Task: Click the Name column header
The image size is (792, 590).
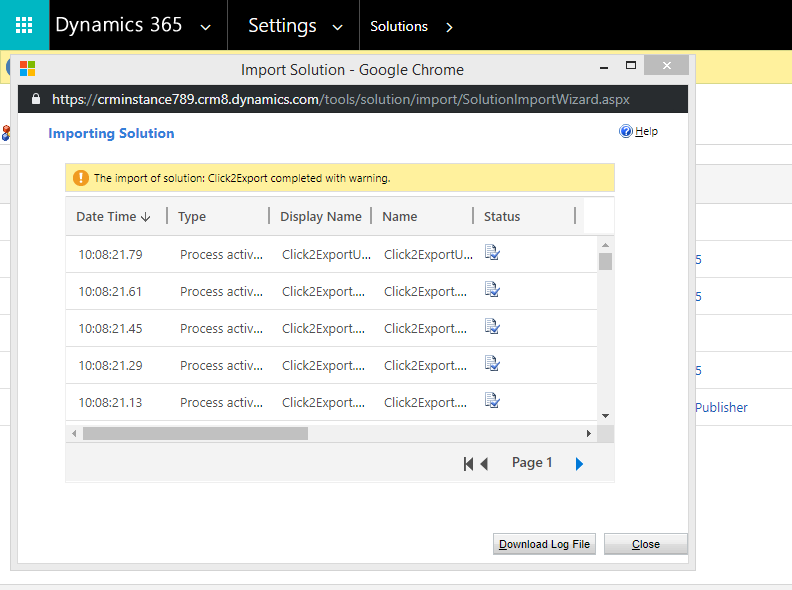Action: (400, 217)
